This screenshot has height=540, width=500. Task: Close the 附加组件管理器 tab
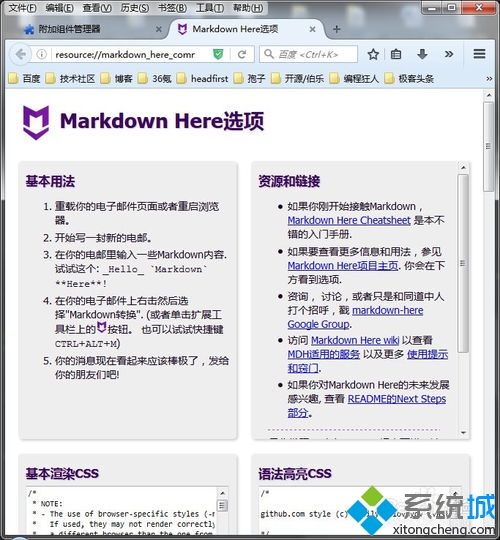coord(158,29)
